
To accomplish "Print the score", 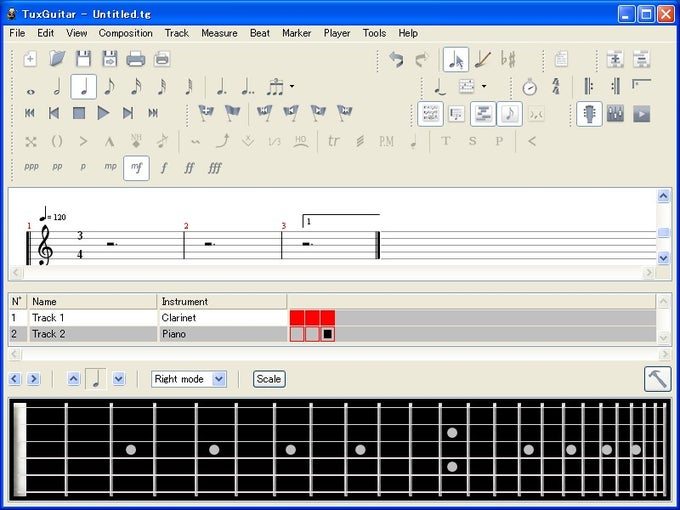I will coord(136,59).
